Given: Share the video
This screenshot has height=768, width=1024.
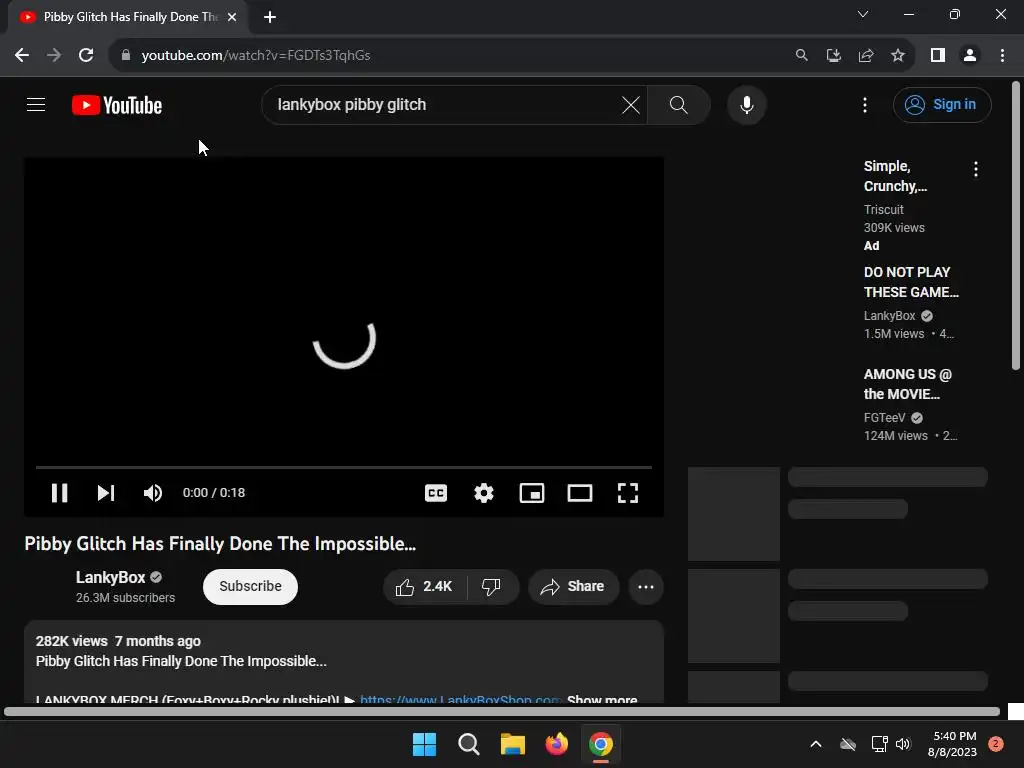Looking at the screenshot, I should [x=573, y=586].
